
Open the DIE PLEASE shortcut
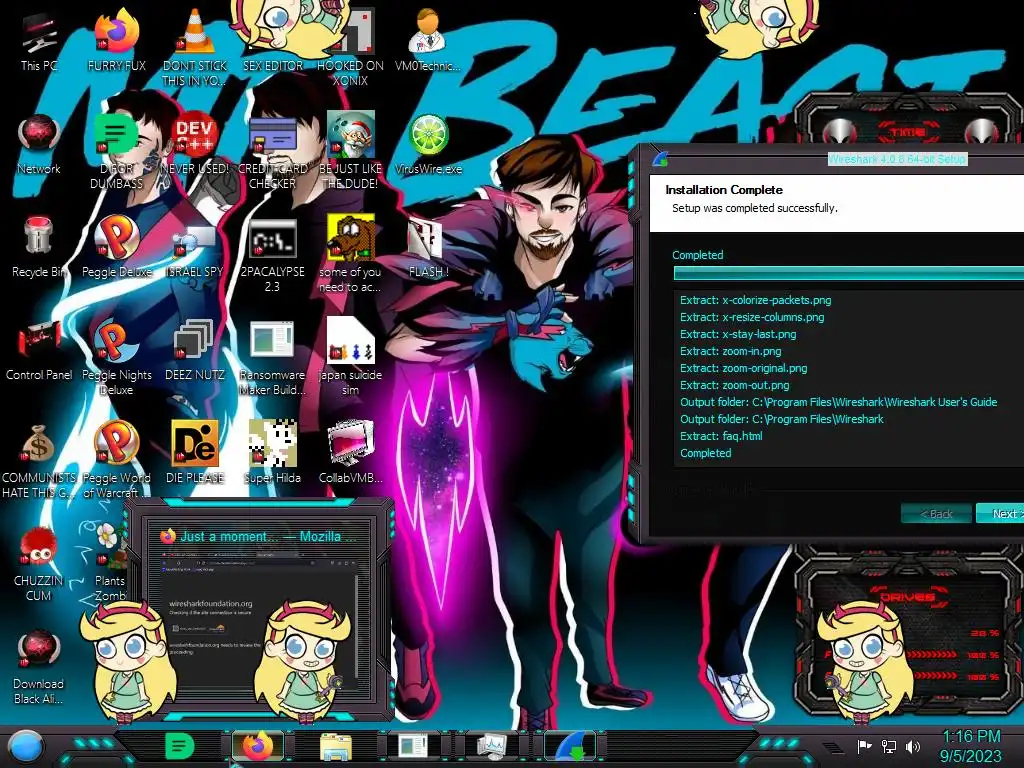pos(195,452)
